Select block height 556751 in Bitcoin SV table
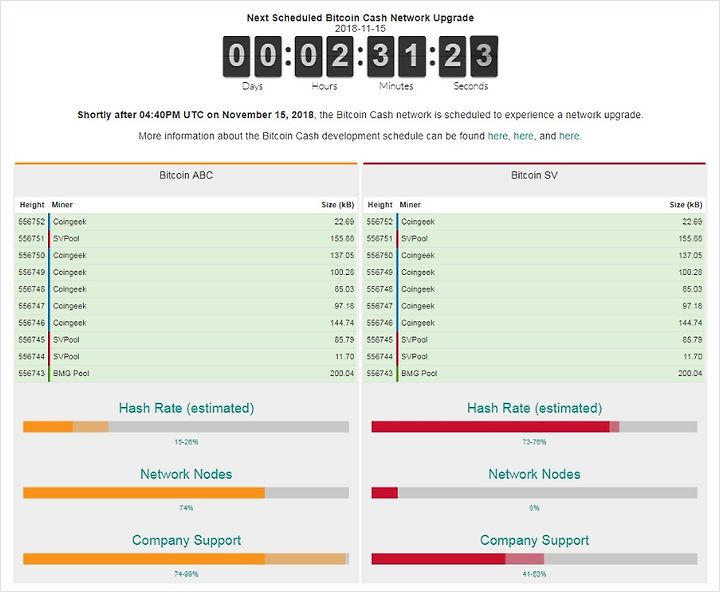Image resolution: width=720 pixels, height=592 pixels. tap(380, 239)
